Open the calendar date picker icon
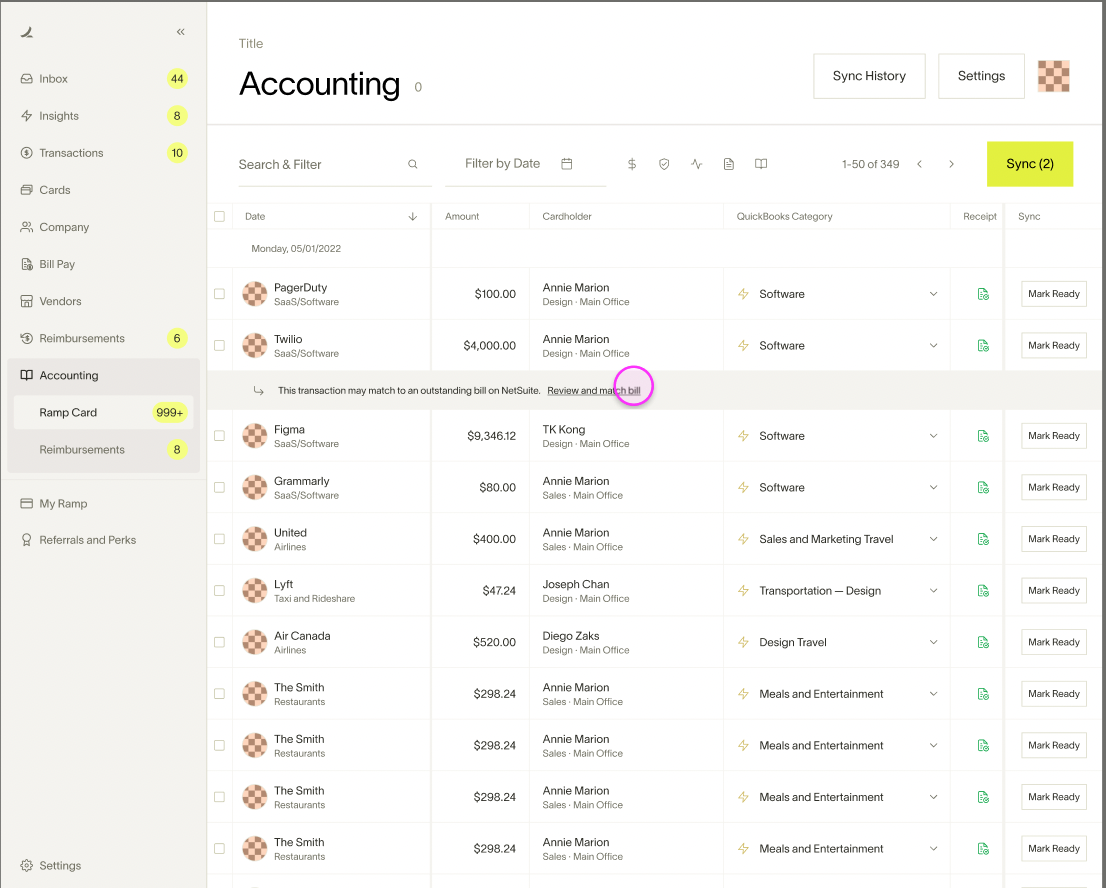 566,164
